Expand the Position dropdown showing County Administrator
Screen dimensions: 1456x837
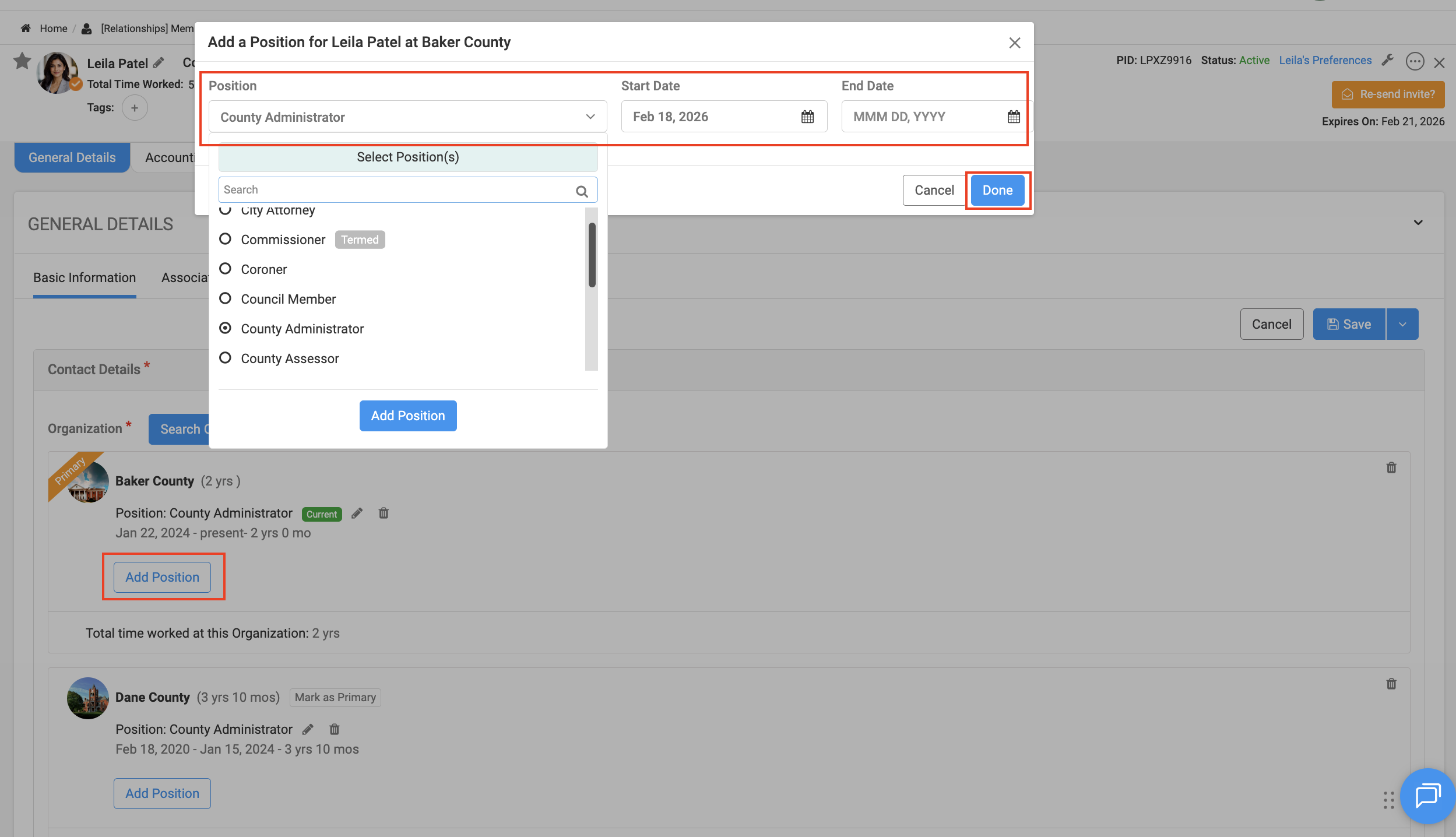click(407, 117)
